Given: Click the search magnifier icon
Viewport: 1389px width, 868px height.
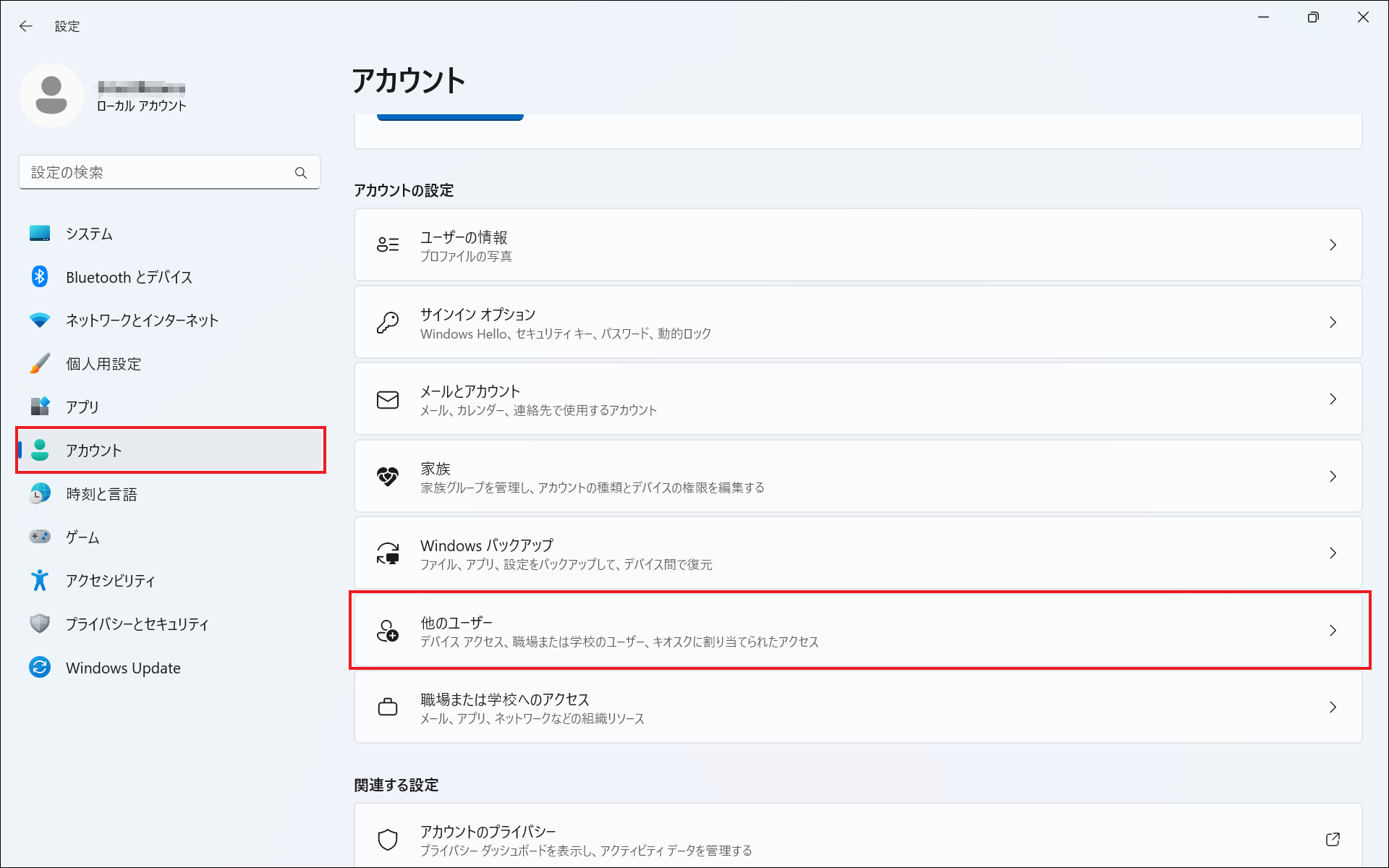Looking at the screenshot, I should (x=301, y=173).
